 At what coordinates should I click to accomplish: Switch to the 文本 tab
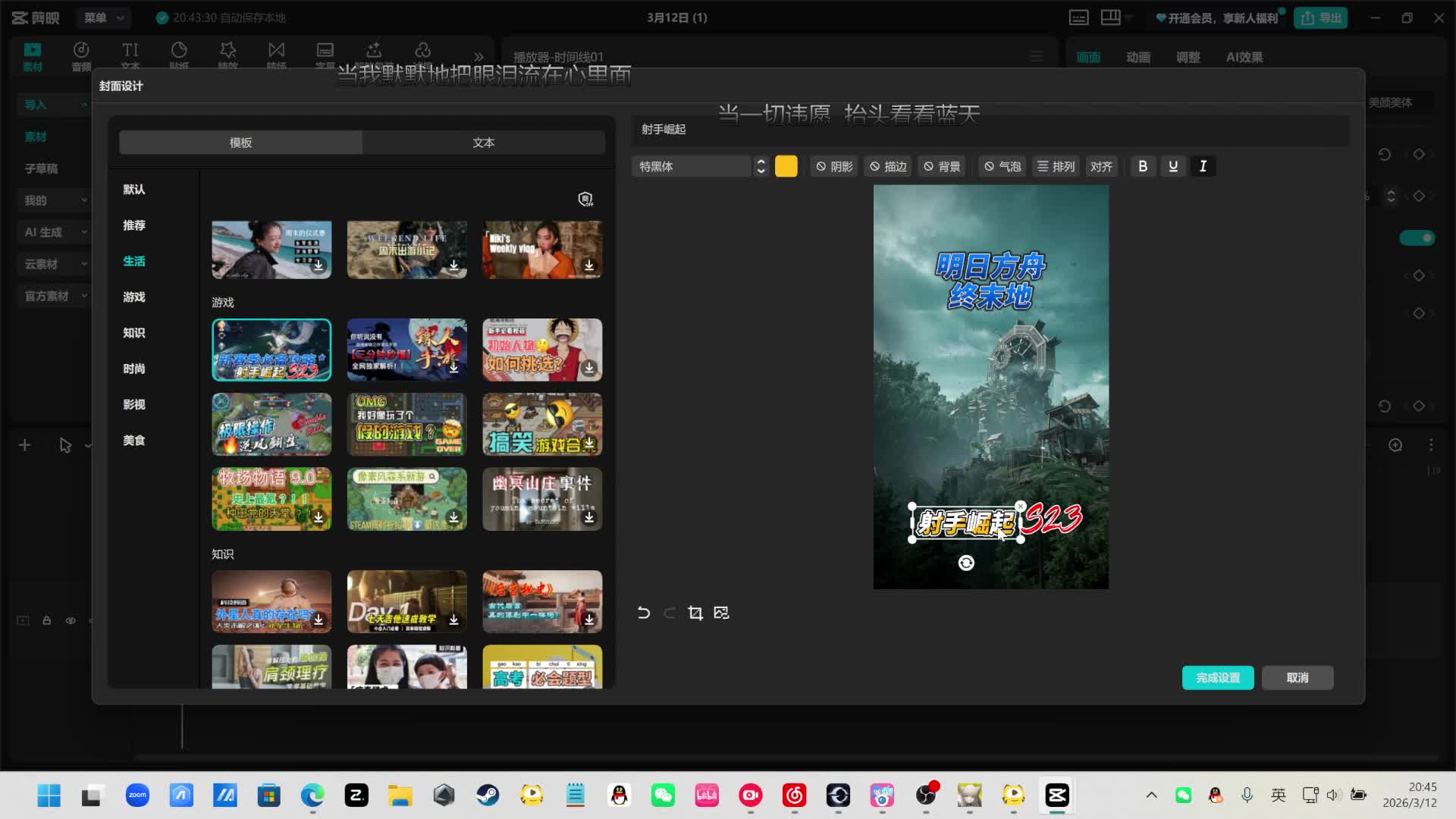[483, 143]
